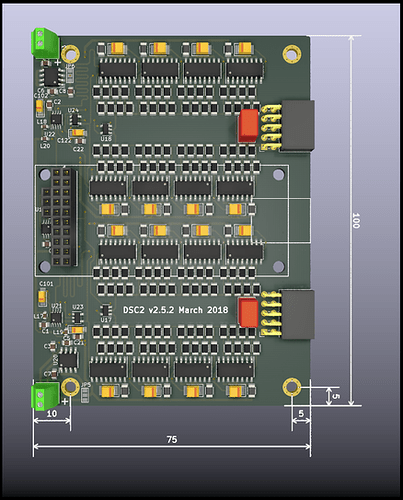This screenshot has height=500, width=403.
Task: Select the small IC above the U18 label
Action: click(x=106, y=129)
